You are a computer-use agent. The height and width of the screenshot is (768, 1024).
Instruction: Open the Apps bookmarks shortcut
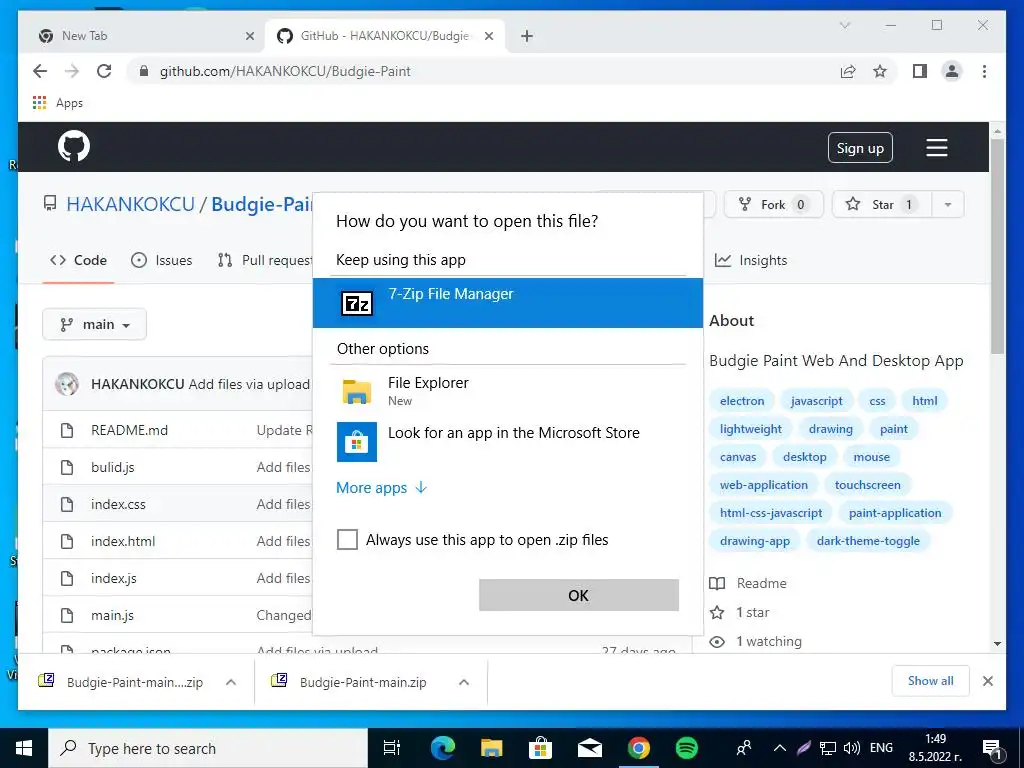coord(58,103)
